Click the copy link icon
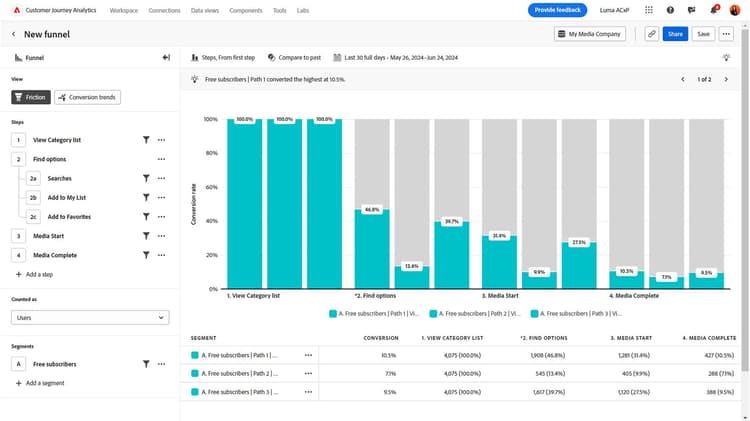This screenshot has height=421, width=750. click(651, 34)
